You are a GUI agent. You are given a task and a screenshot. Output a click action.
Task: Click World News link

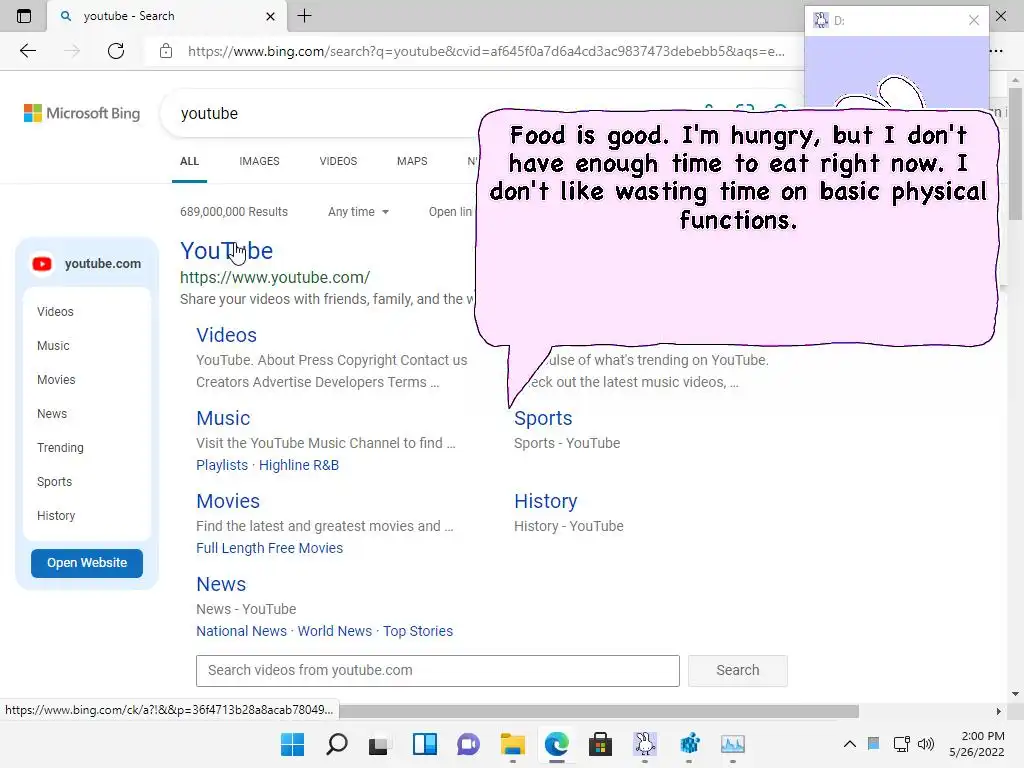click(x=335, y=631)
